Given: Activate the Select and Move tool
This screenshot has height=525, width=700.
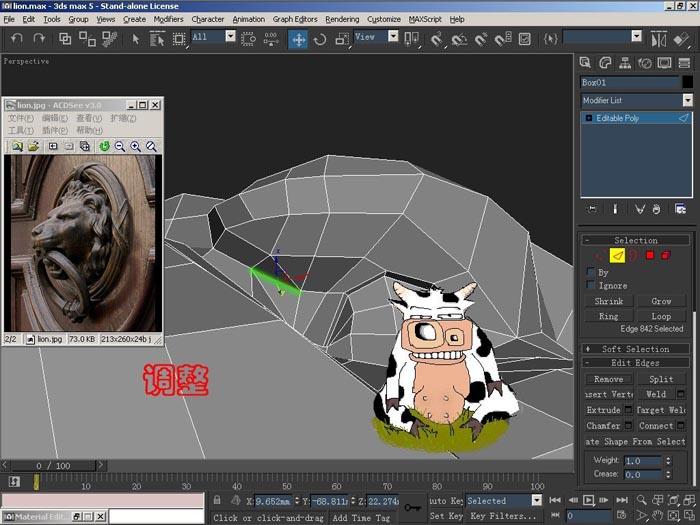Looking at the screenshot, I should (x=298, y=39).
